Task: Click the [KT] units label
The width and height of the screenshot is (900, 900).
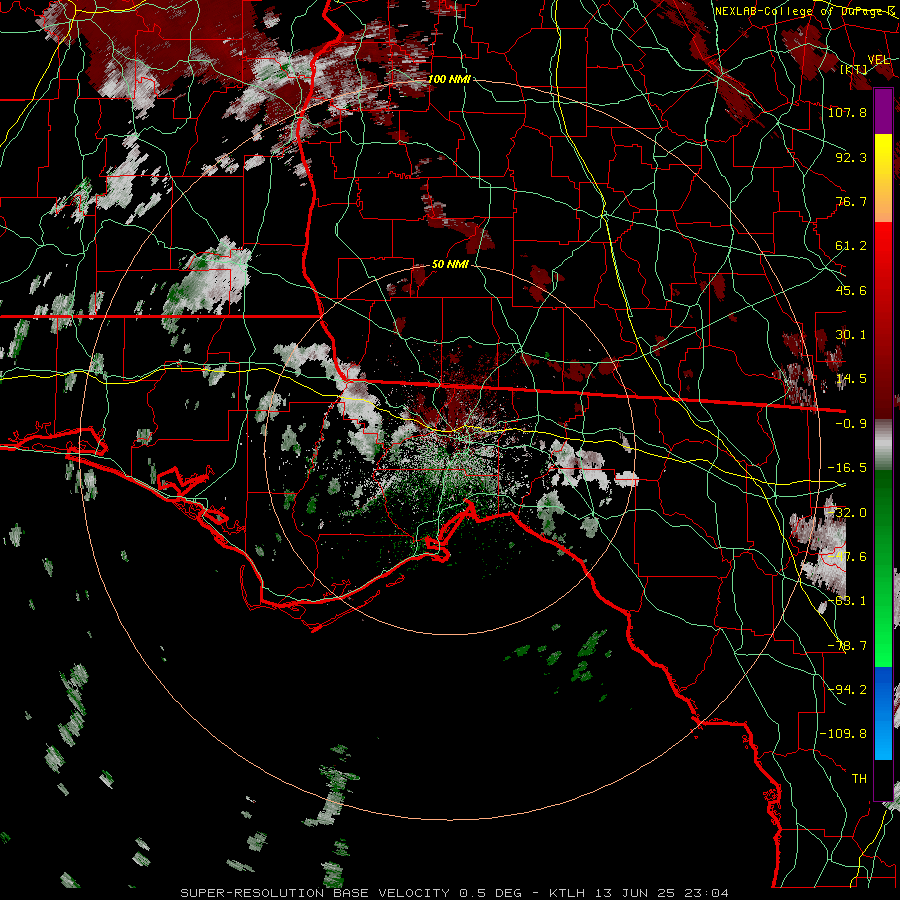Action: coord(854,69)
